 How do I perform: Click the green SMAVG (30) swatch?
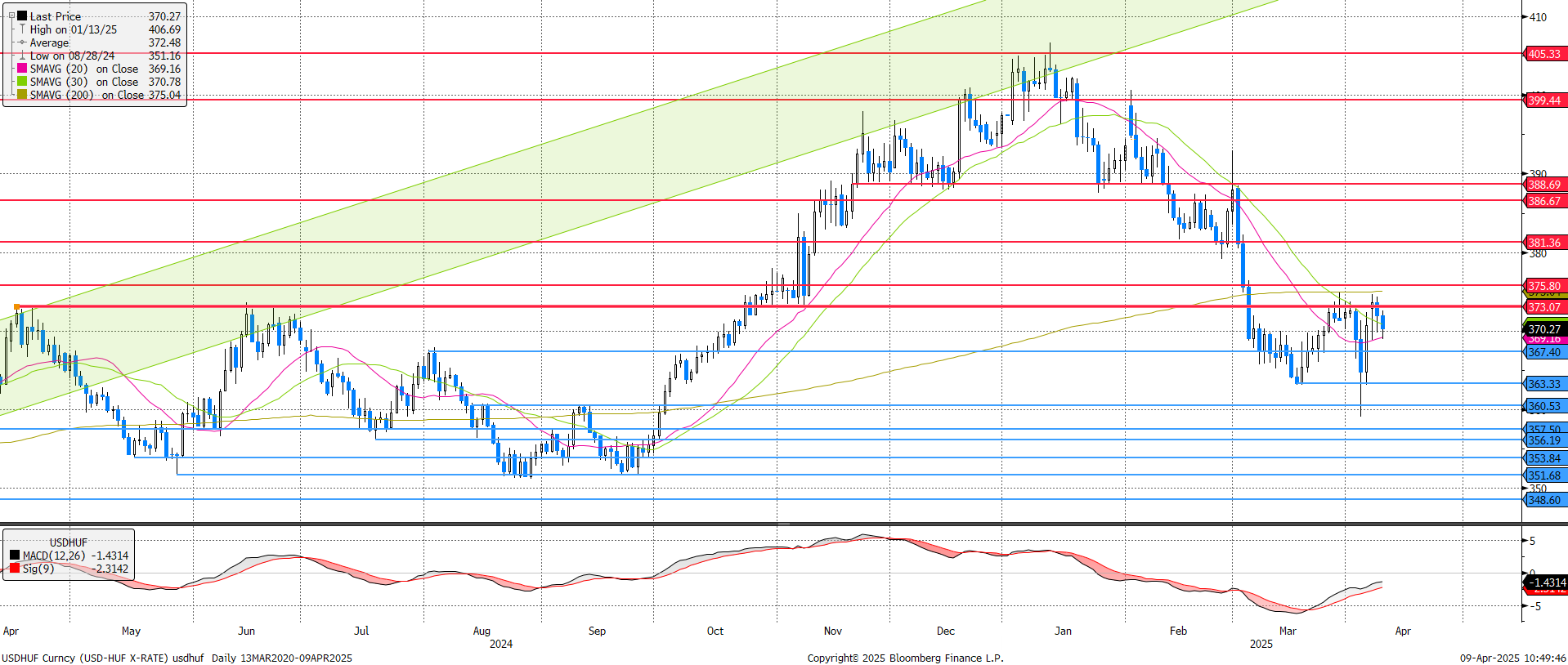[x=22, y=82]
